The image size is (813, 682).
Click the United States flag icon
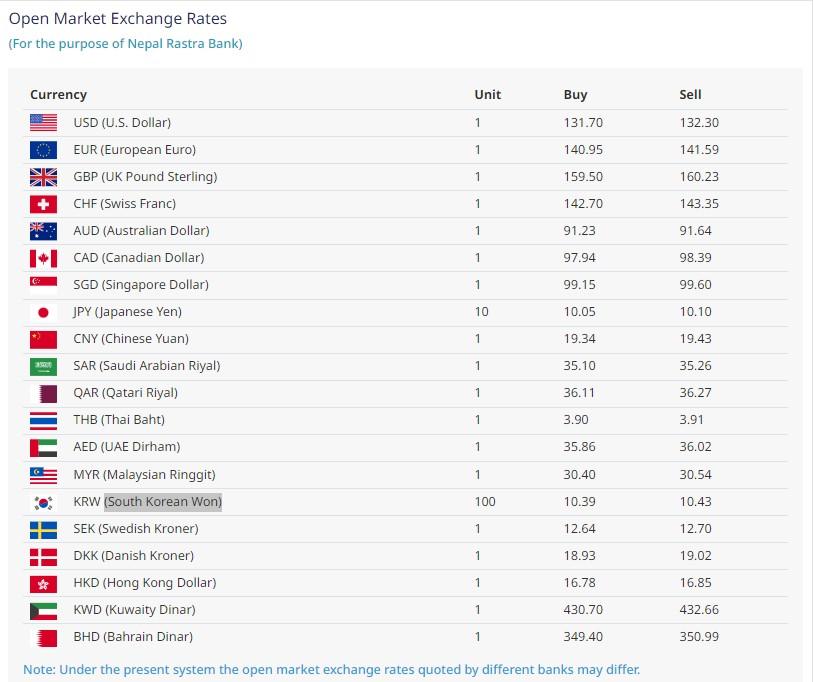coord(44,123)
